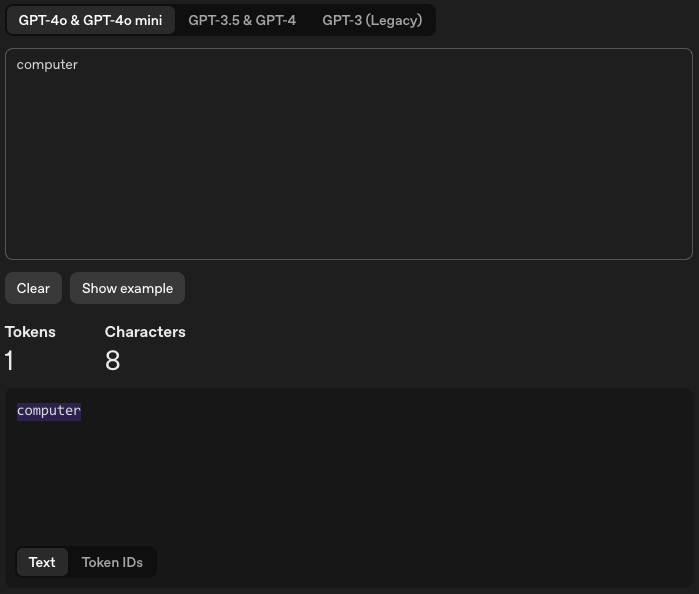This screenshot has width=699, height=594.
Task: Focus the empty middle of the text input area
Action: (x=349, y=160)
